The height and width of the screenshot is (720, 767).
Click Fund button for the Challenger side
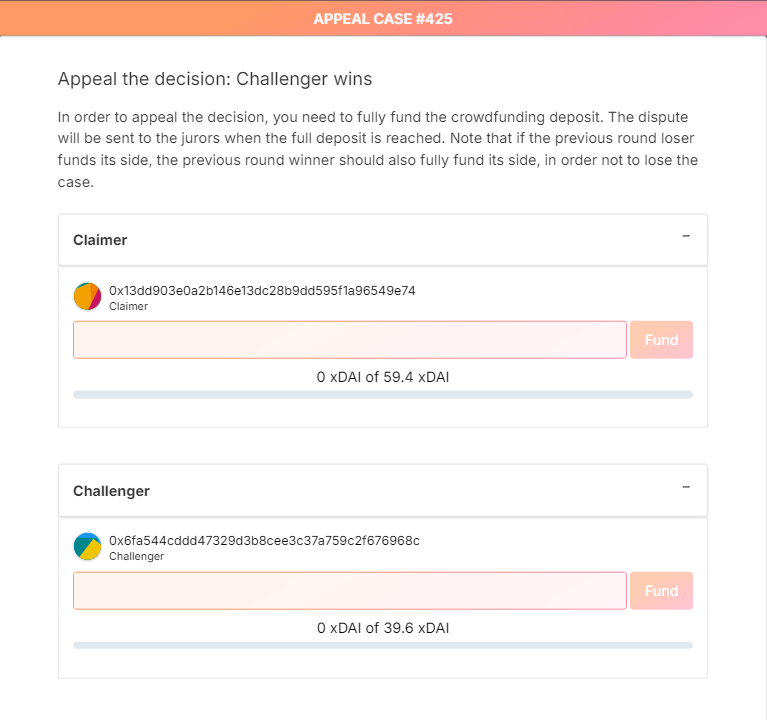661,591
